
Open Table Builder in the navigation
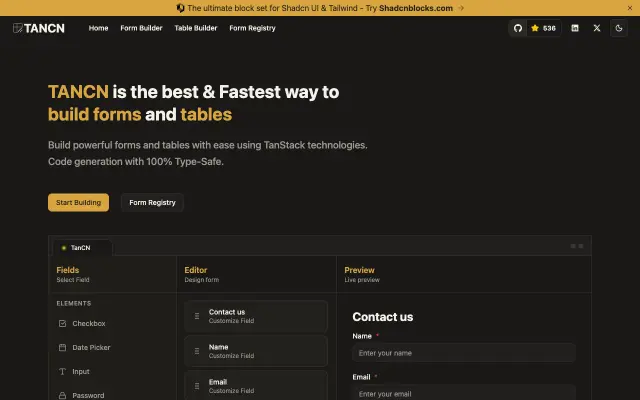tap(196, 28)
